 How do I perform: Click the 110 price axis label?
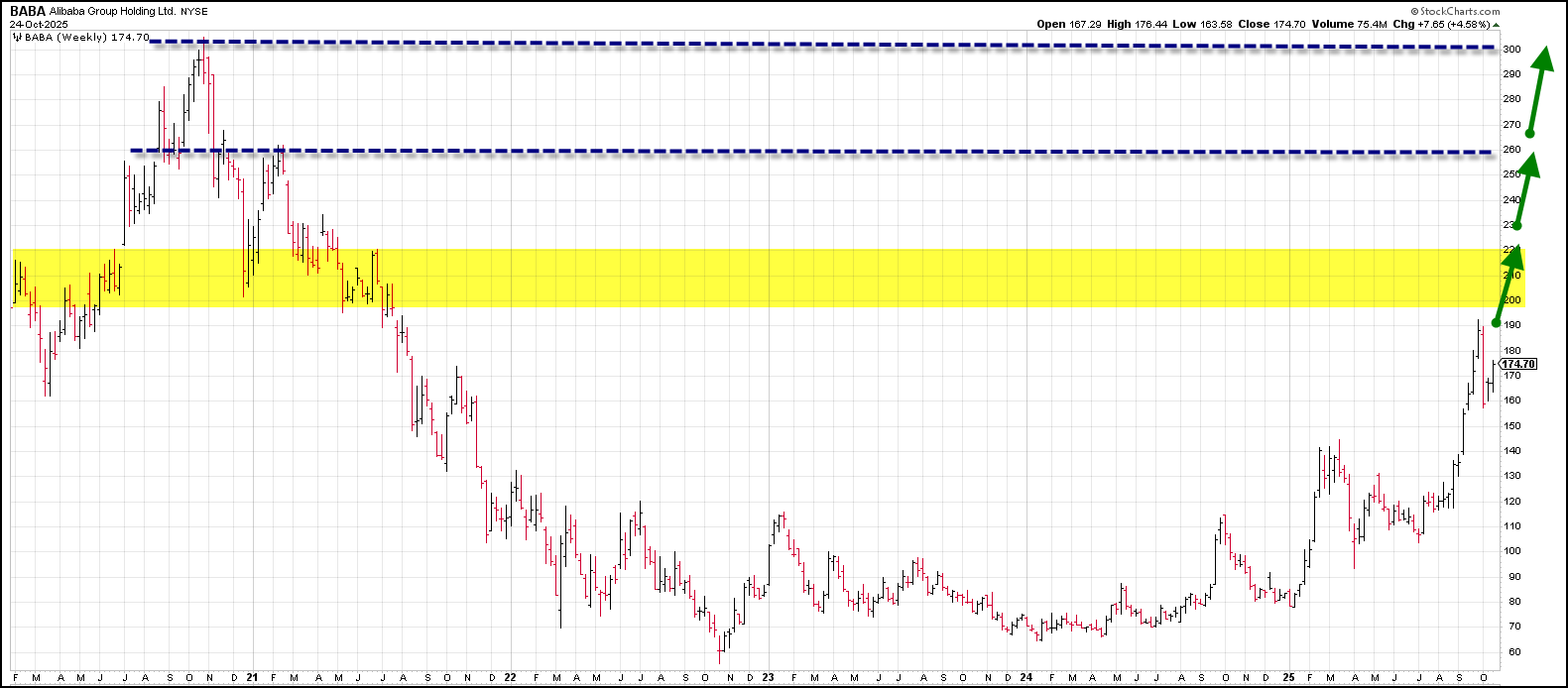point(1512,525)
